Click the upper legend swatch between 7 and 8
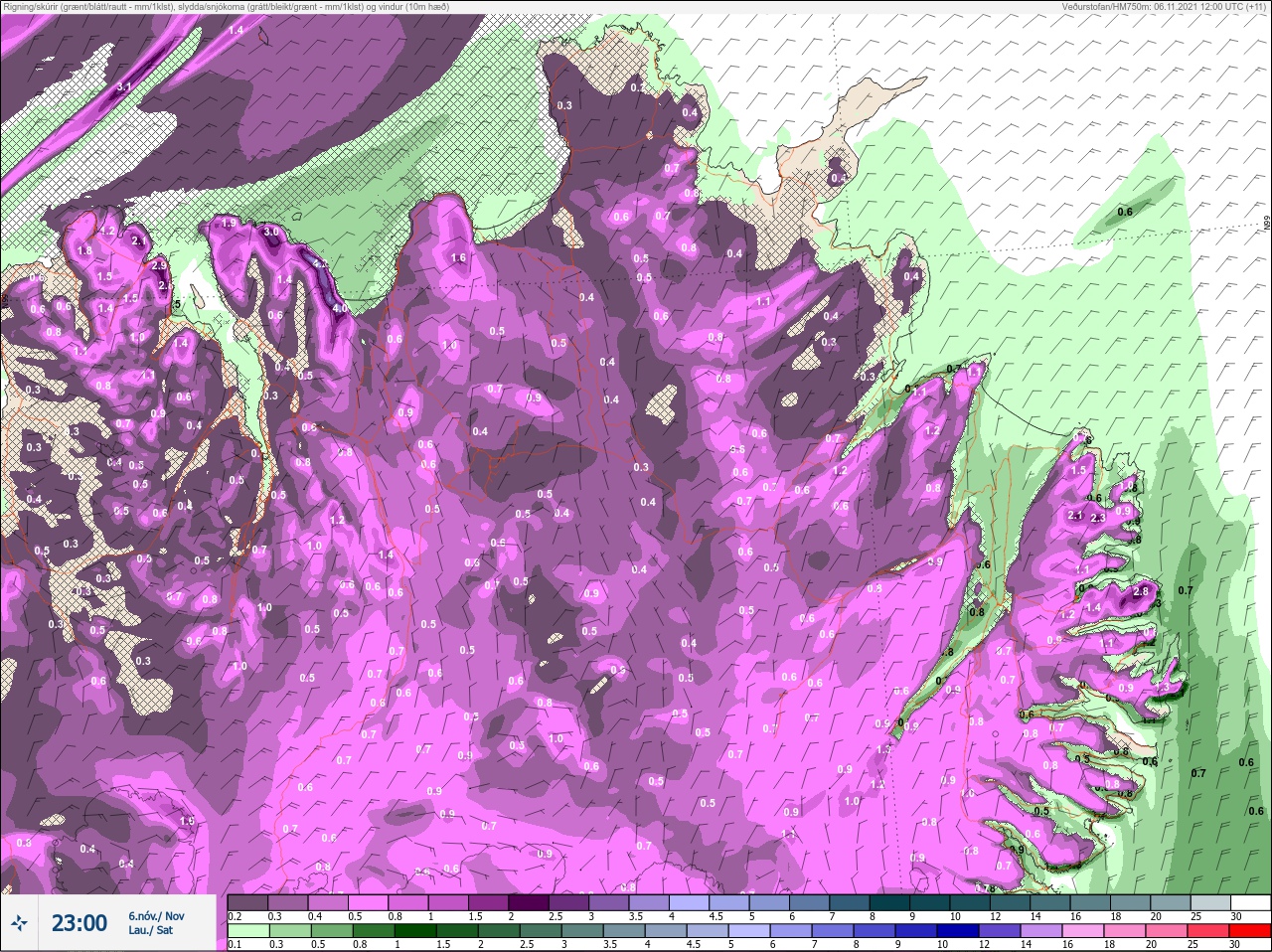 (x=851, y=903)
